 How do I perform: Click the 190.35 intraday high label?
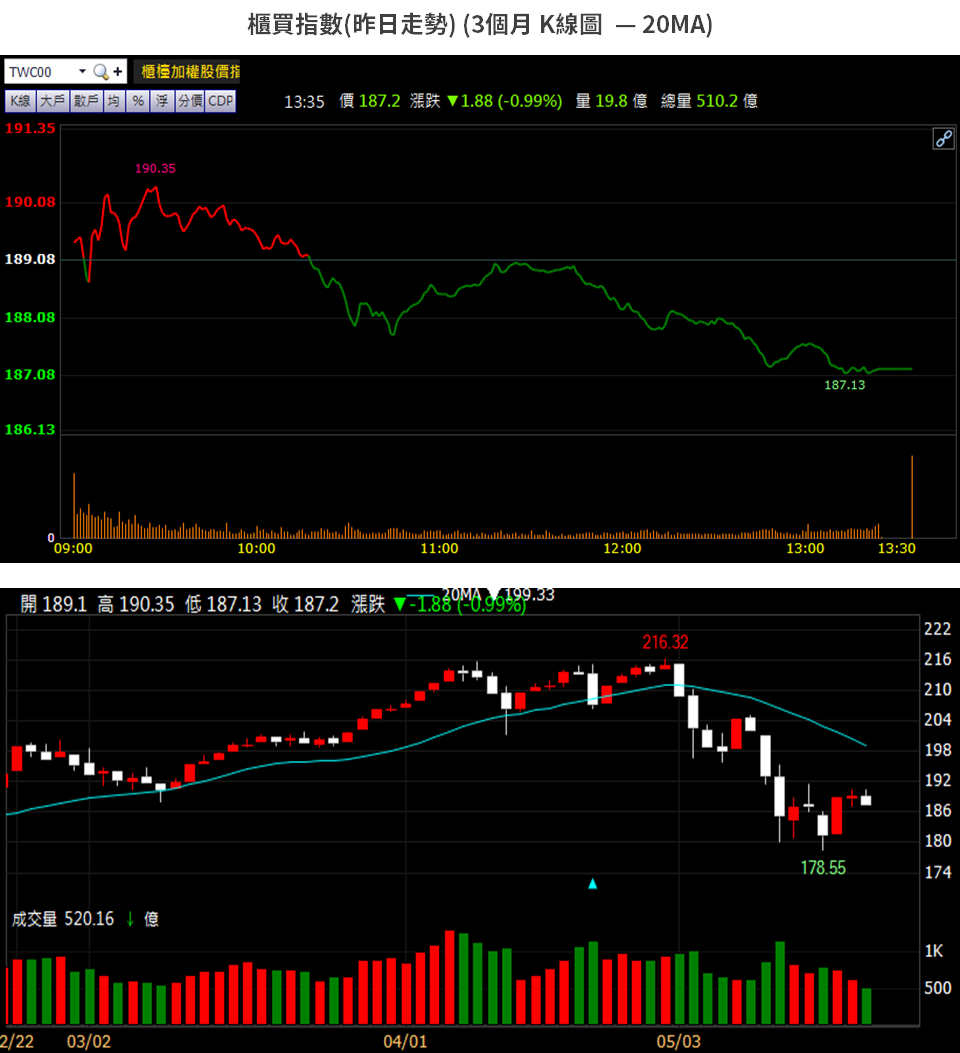click(x=155, y=169)
